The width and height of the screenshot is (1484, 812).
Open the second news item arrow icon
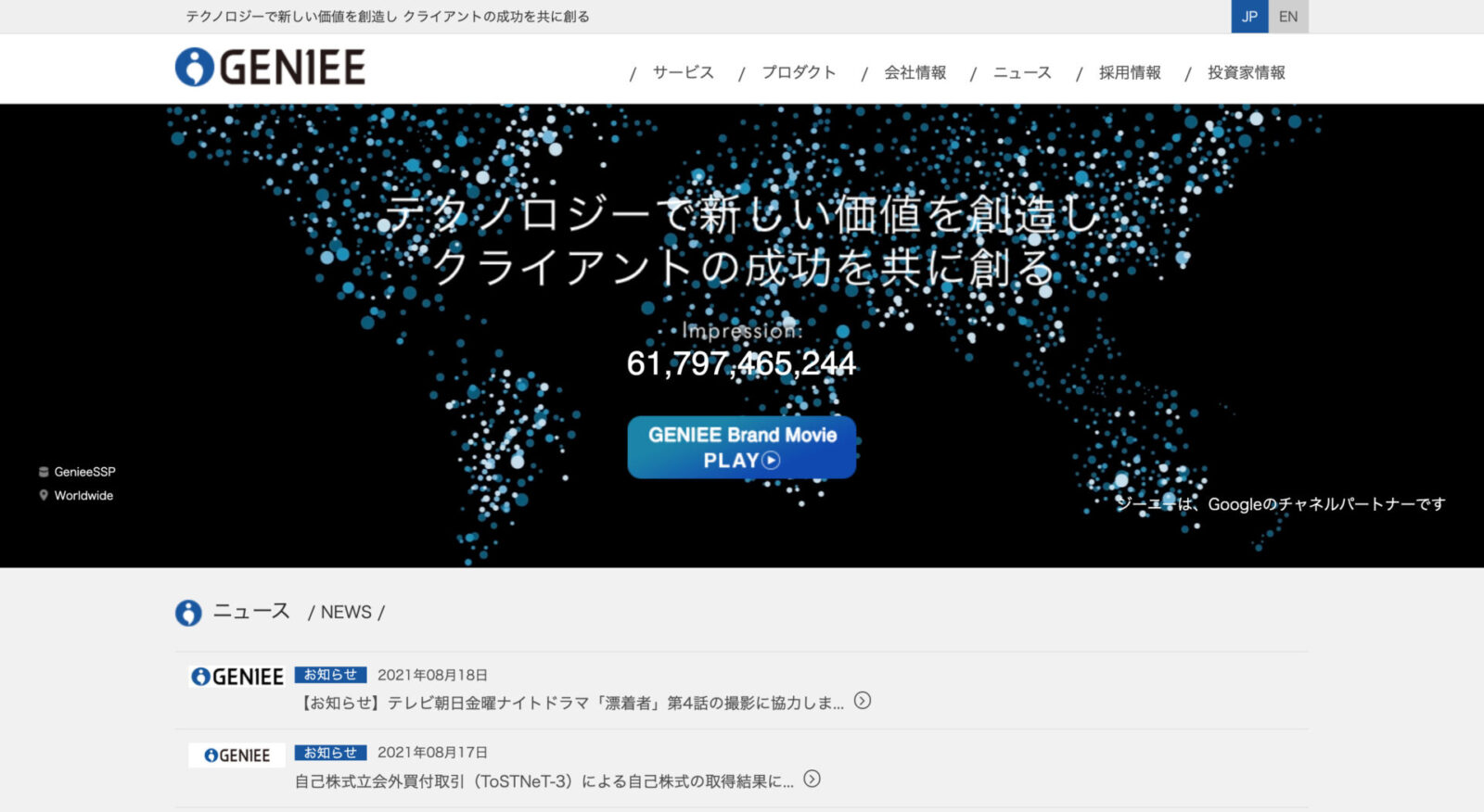tap(812, 779)
